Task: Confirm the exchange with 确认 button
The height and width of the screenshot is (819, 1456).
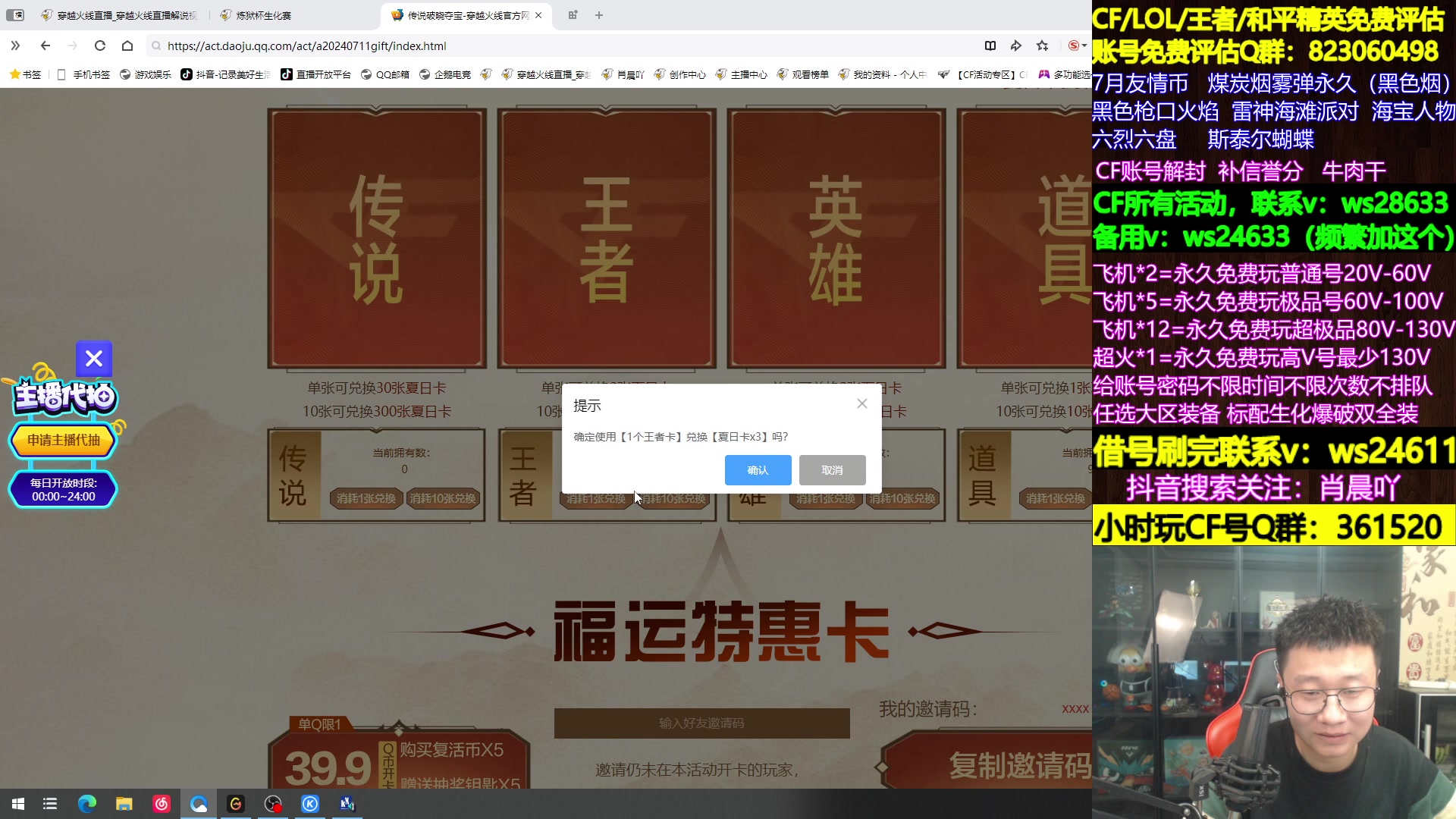Action: pos(758,470)
